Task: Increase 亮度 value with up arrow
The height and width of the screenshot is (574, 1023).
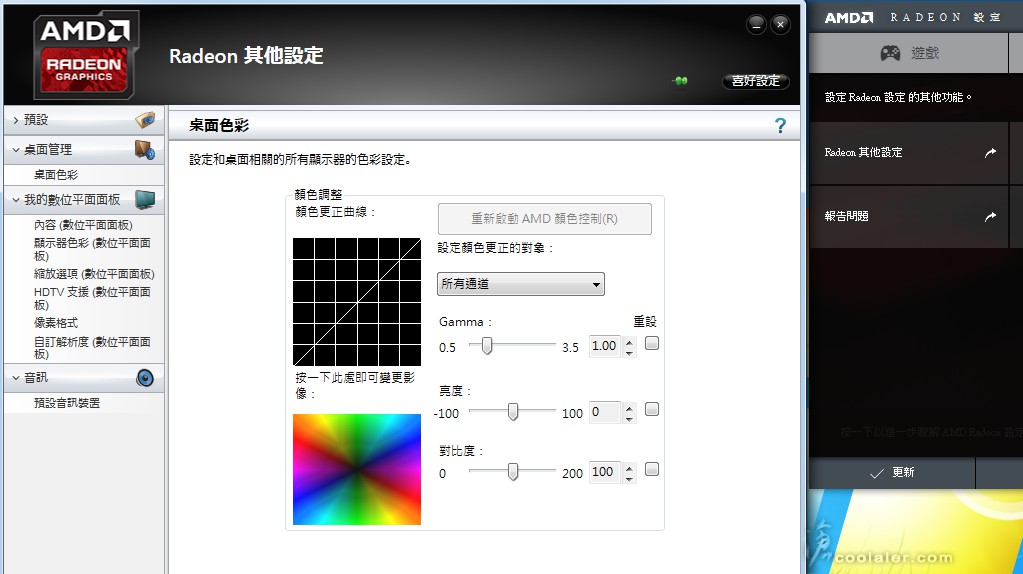Action: (x=629, y=408)
